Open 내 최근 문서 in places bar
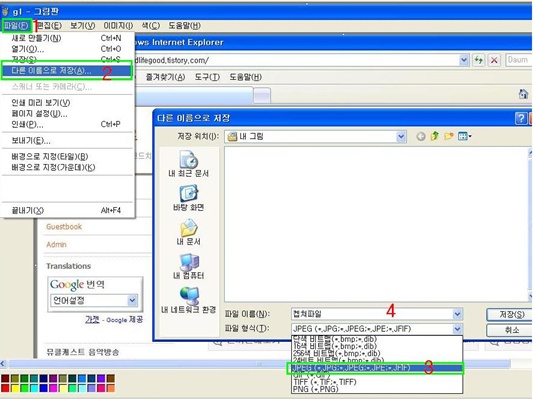Image resolution: width=533 pixels, height=399 pixels. coord(188,163)
